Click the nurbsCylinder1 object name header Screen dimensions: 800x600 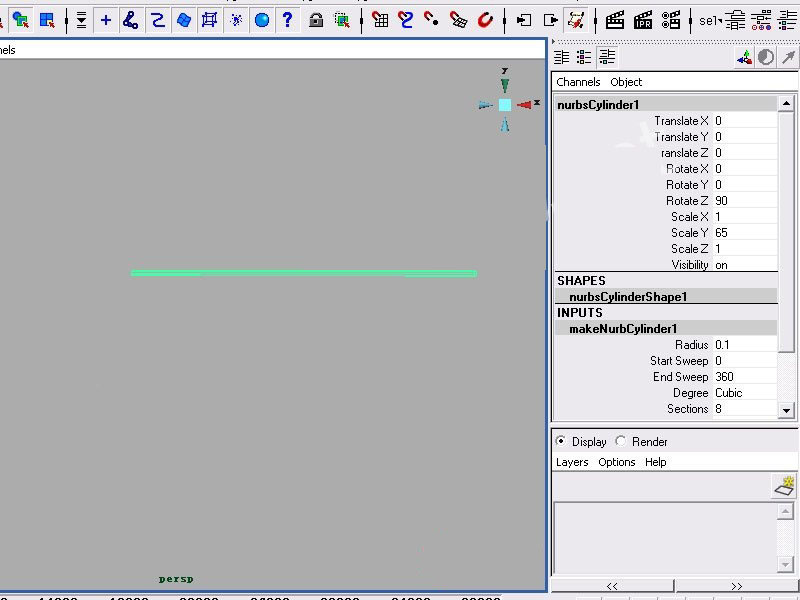point(666,105)
